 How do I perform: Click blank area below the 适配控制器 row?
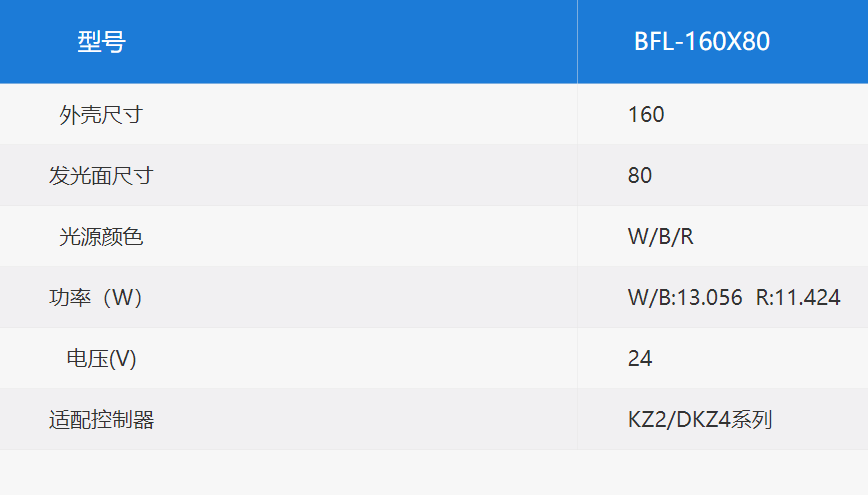(x=434, y=472)
